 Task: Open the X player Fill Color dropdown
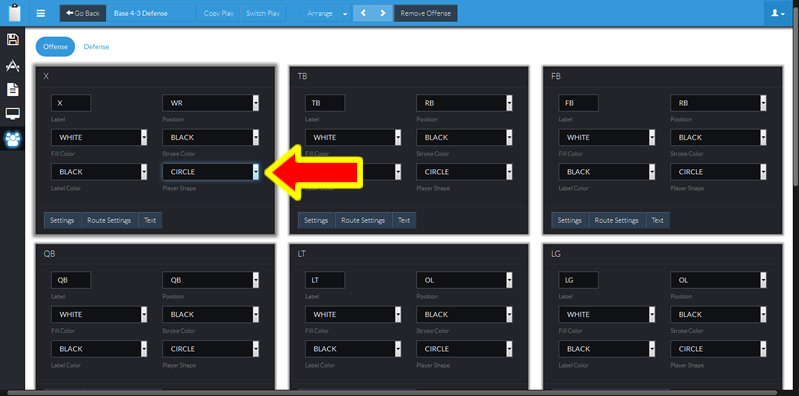[99, 137]
